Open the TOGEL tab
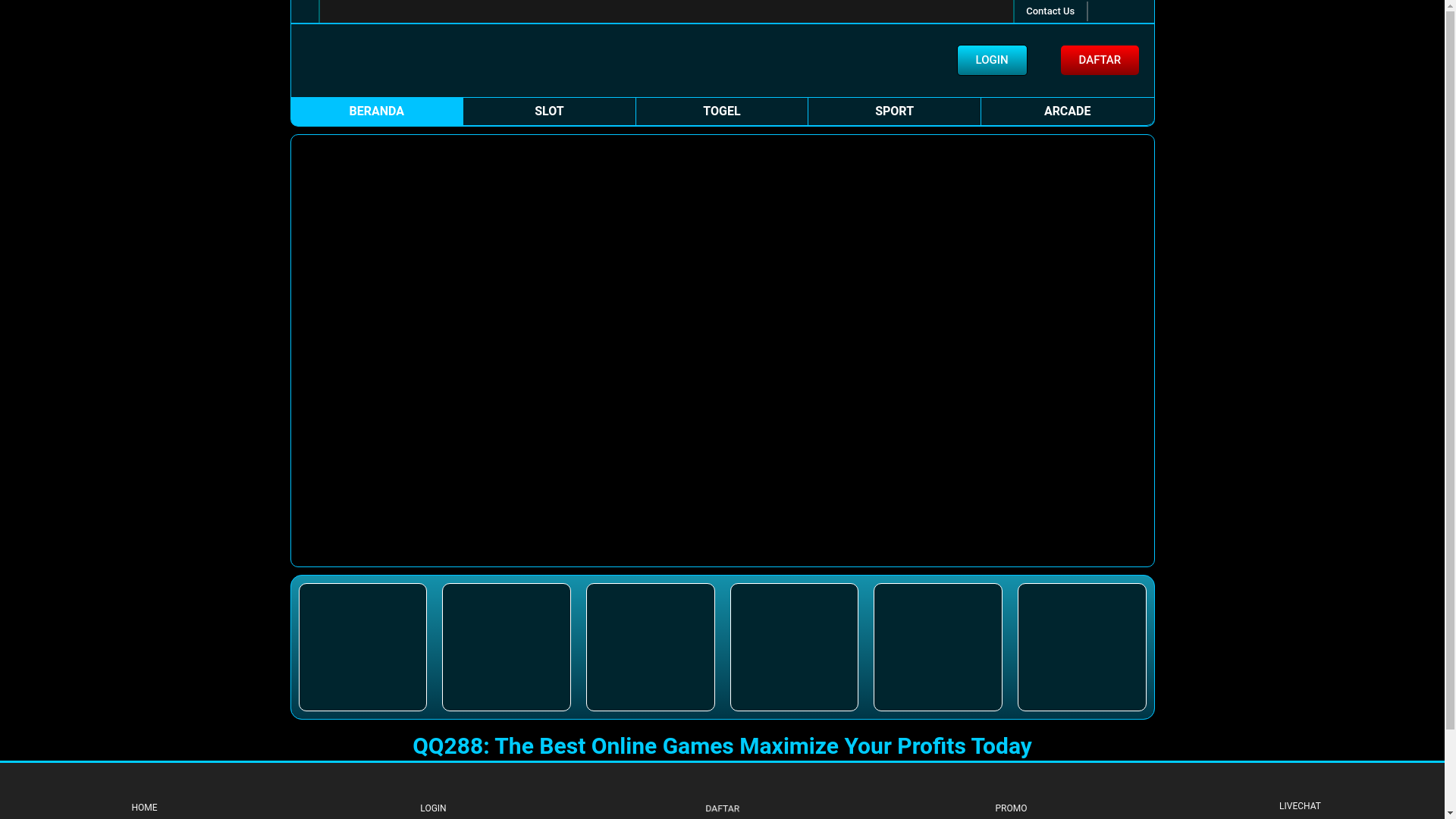 pos(721,111)
